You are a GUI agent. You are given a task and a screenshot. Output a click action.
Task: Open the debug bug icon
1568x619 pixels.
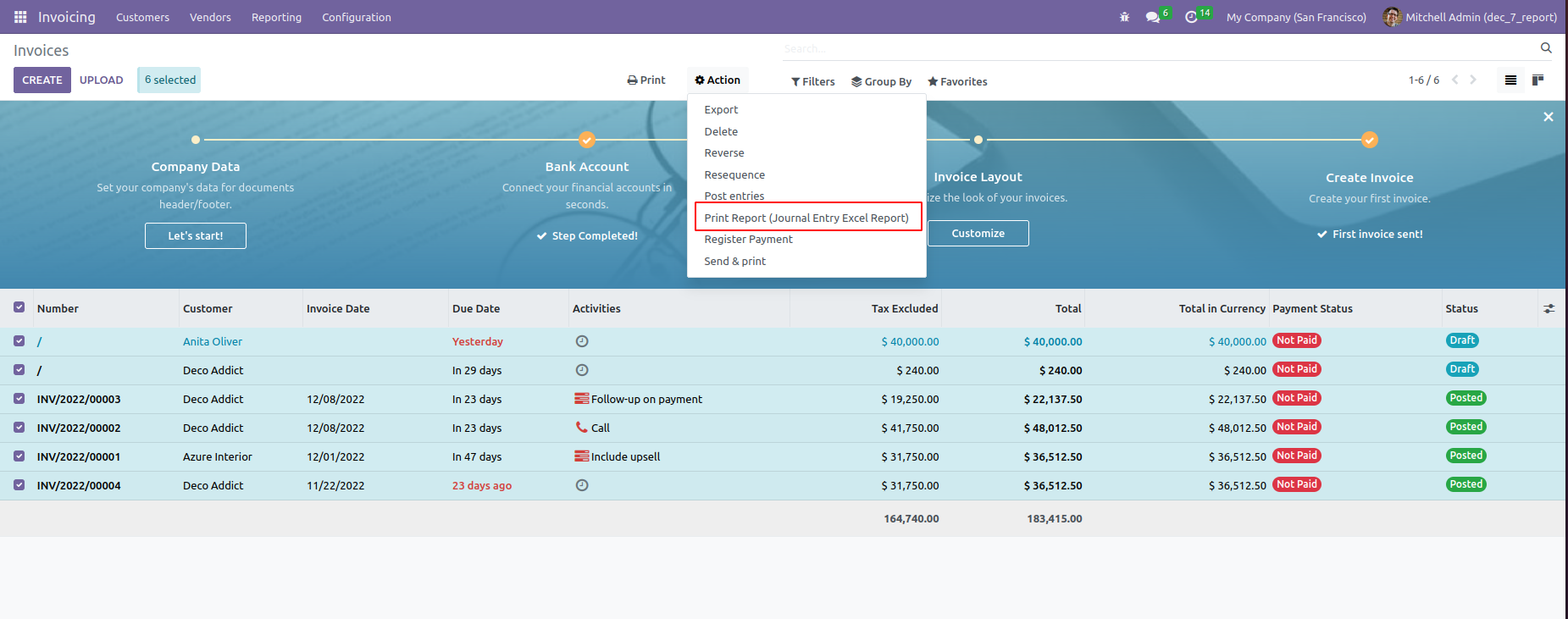tap(1124, 17)
